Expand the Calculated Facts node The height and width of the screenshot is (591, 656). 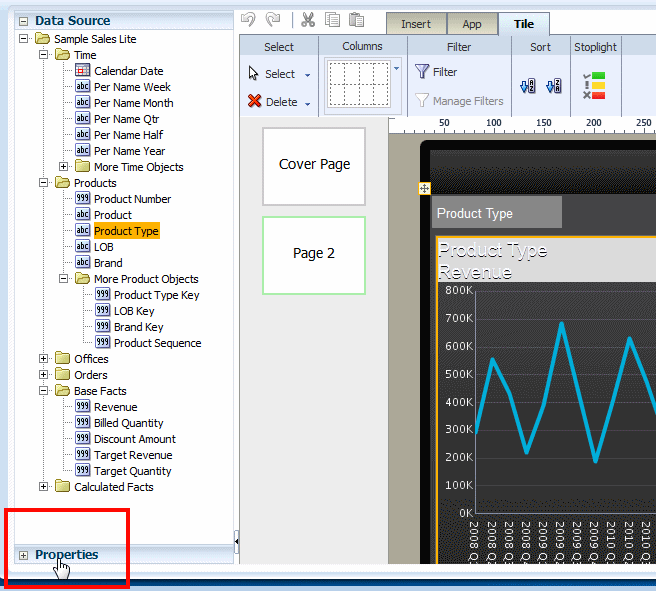pyautogui.click(x=43, y=486)
